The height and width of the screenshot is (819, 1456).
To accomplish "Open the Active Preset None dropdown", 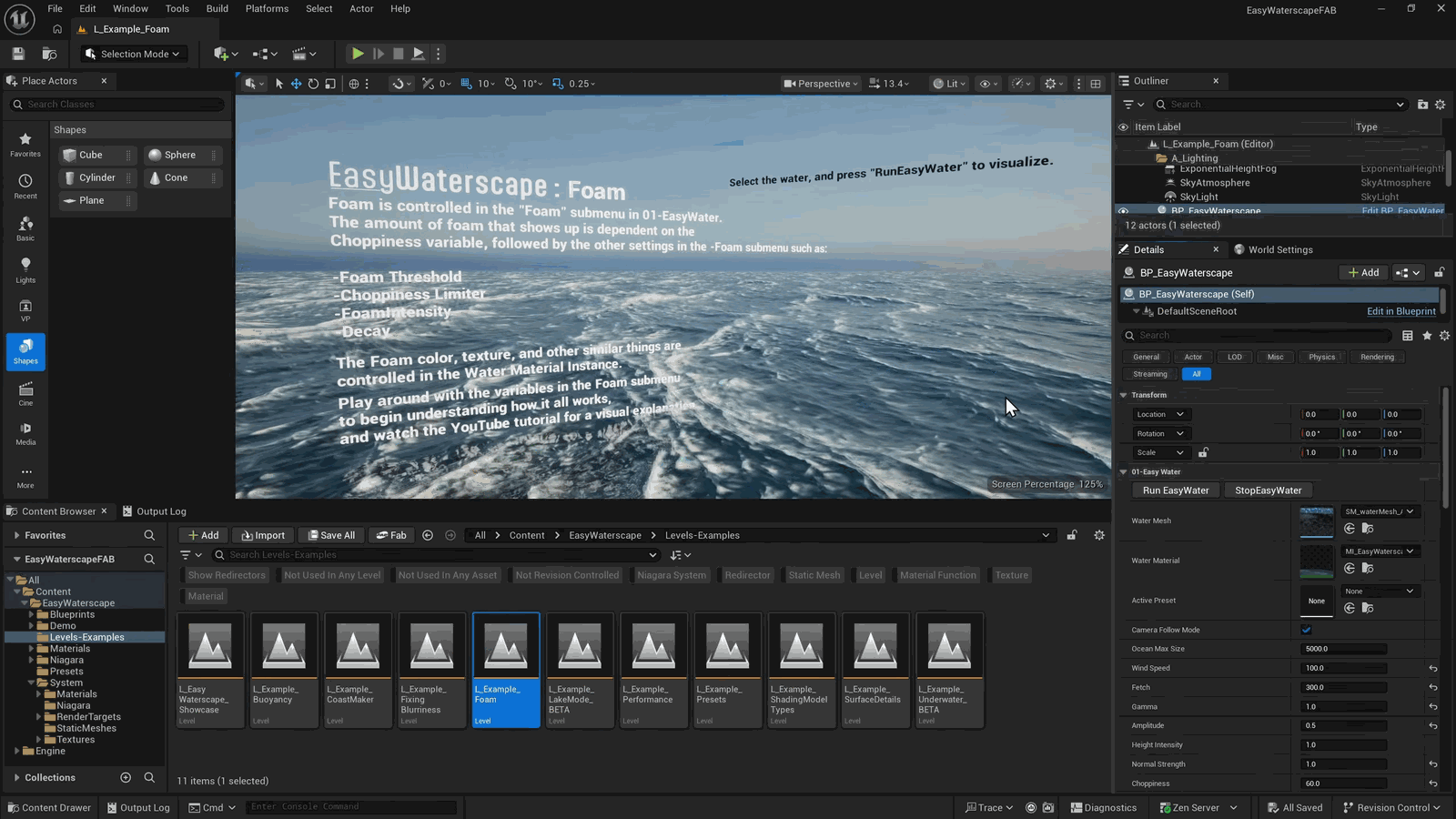I will [1380, 591].
